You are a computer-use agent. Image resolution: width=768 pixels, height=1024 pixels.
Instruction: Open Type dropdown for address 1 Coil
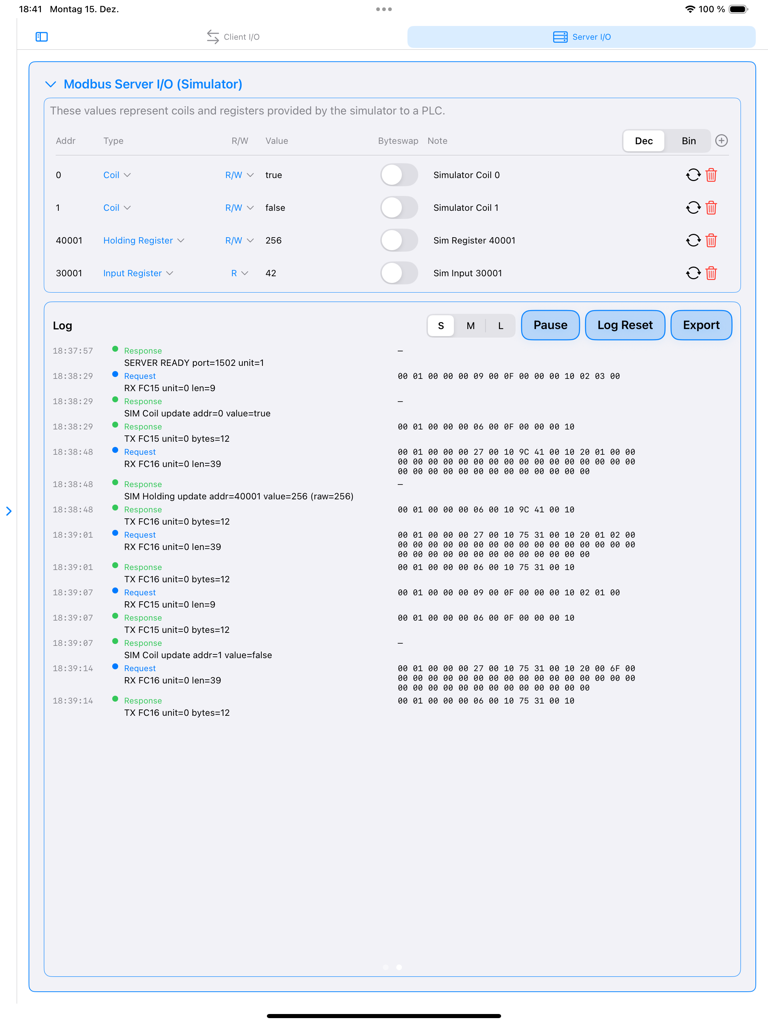click(117, 208)
